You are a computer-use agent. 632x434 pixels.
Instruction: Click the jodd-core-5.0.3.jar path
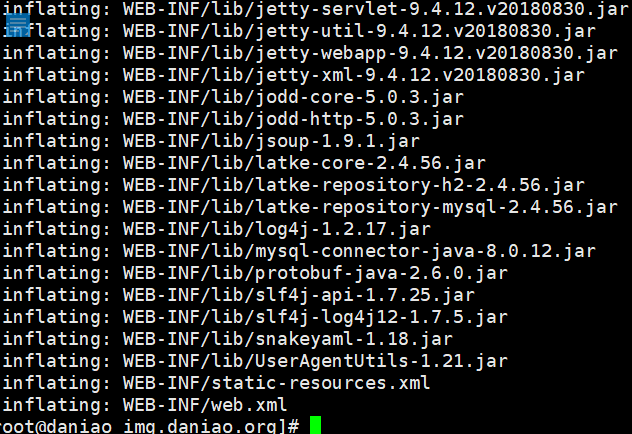click(x=293, y=97)
